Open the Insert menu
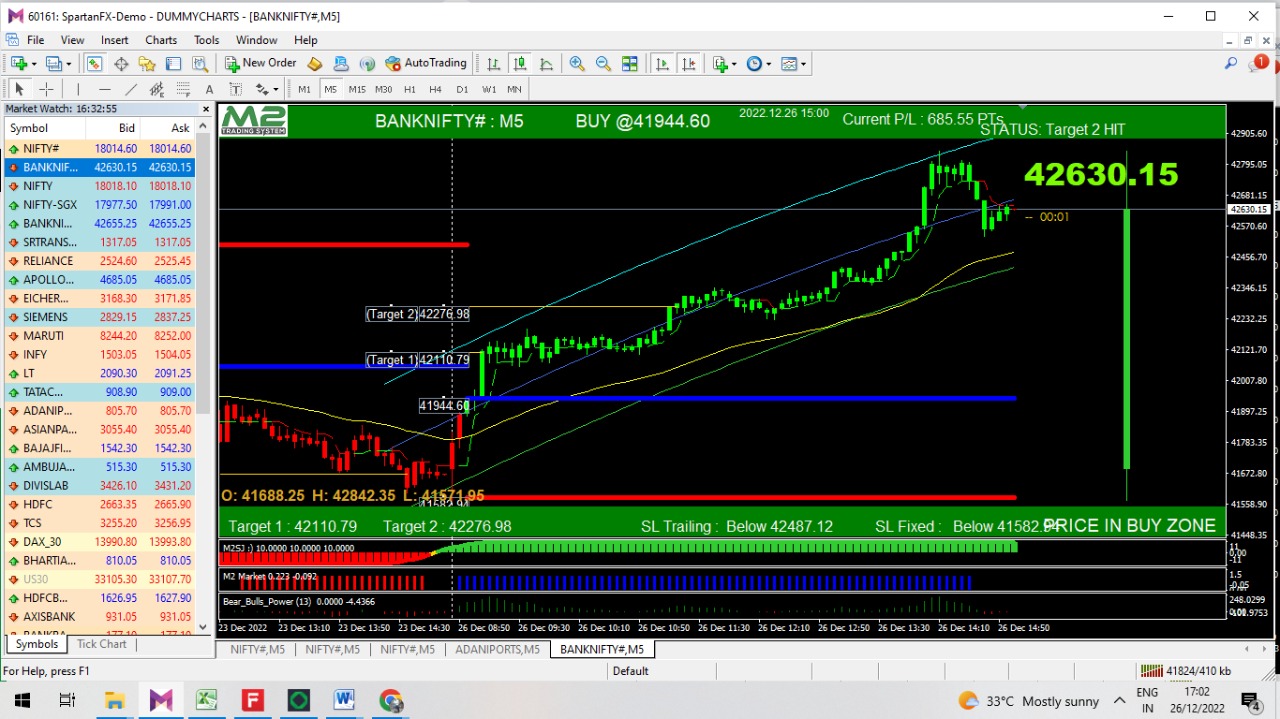The image size is (1280, 719). 114,40
